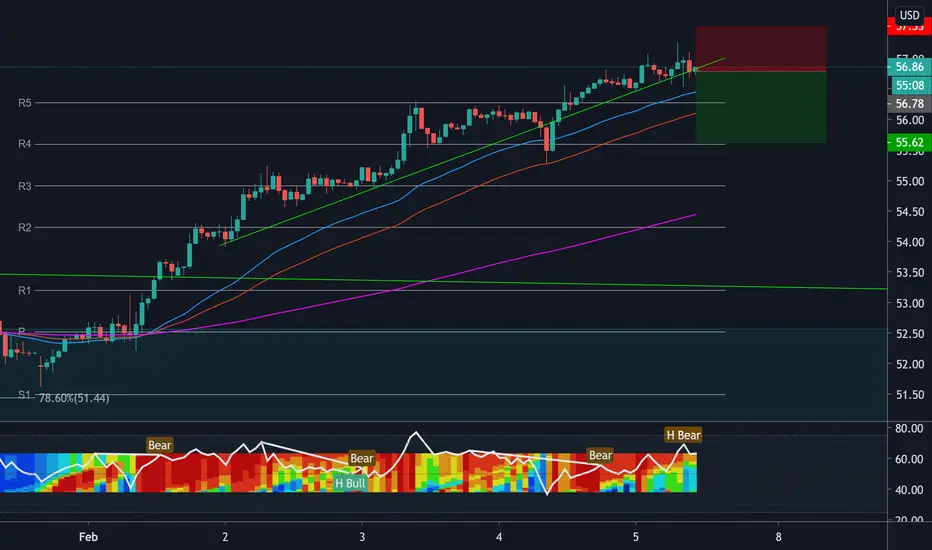Image resolution: width=932 pixels, height=550 pixels.
Task: Click the R4 pivot level label
Action: (x=24, y=144)
